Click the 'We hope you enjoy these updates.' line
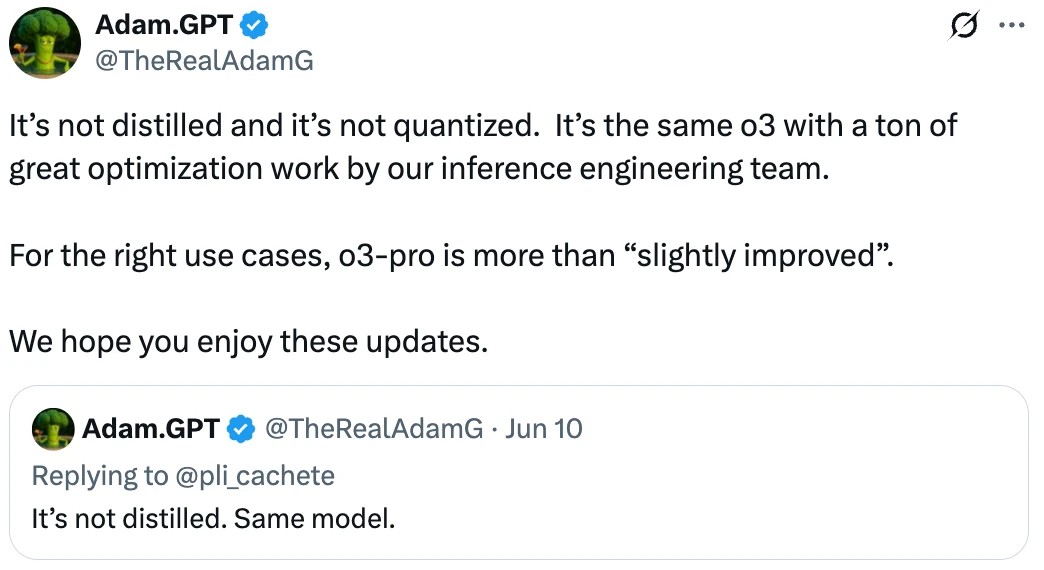This screenshot has height=570, width=1044. click(x=248, y=342)
